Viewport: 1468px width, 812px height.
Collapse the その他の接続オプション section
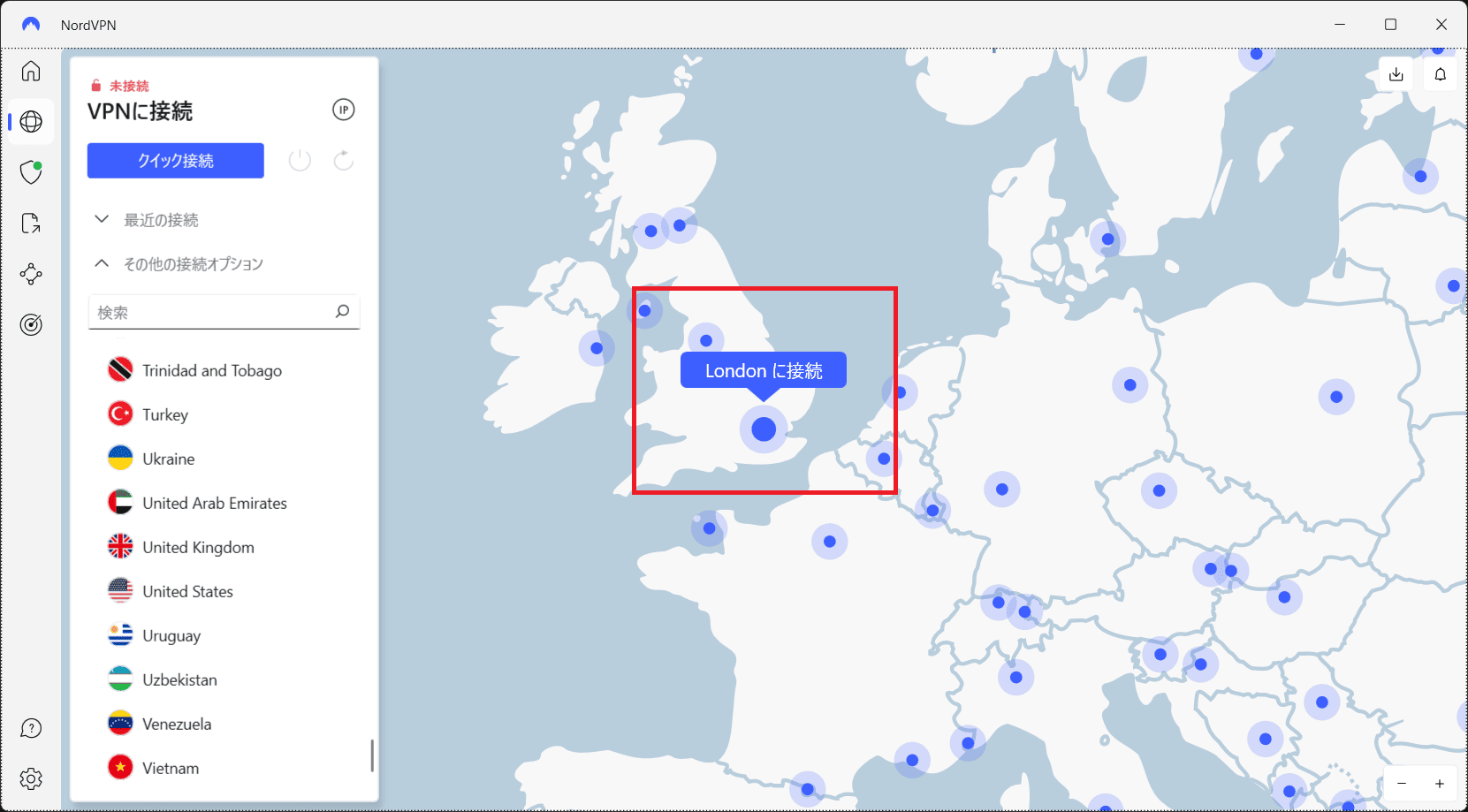click(179, 264)
